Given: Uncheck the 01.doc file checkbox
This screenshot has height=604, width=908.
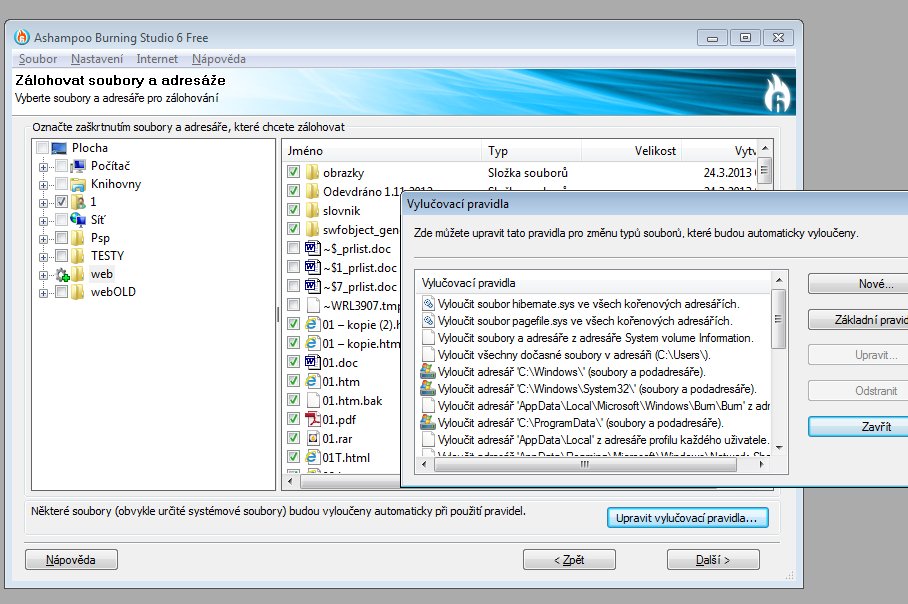Looking at the screenshot, I should click(294, 362).
